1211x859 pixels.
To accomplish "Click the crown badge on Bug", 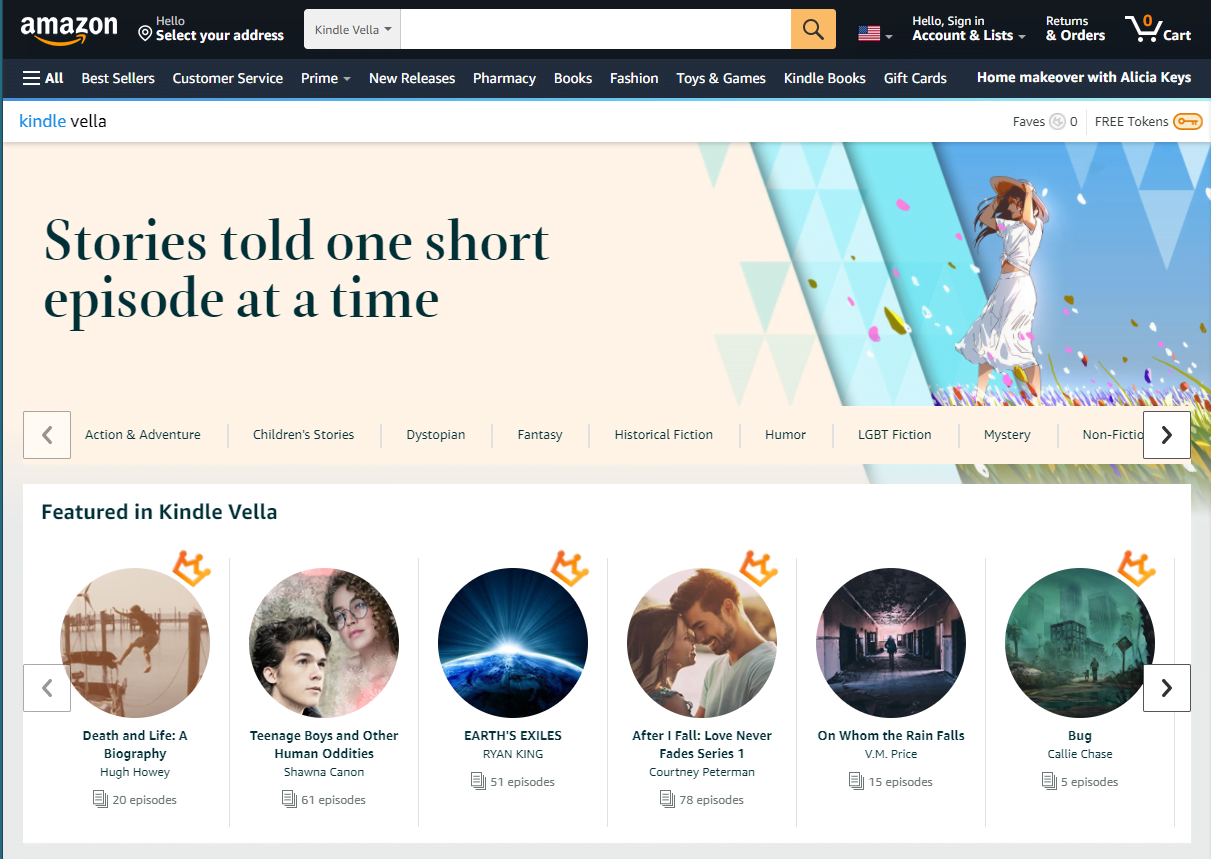I will [x=1137, y=568].
